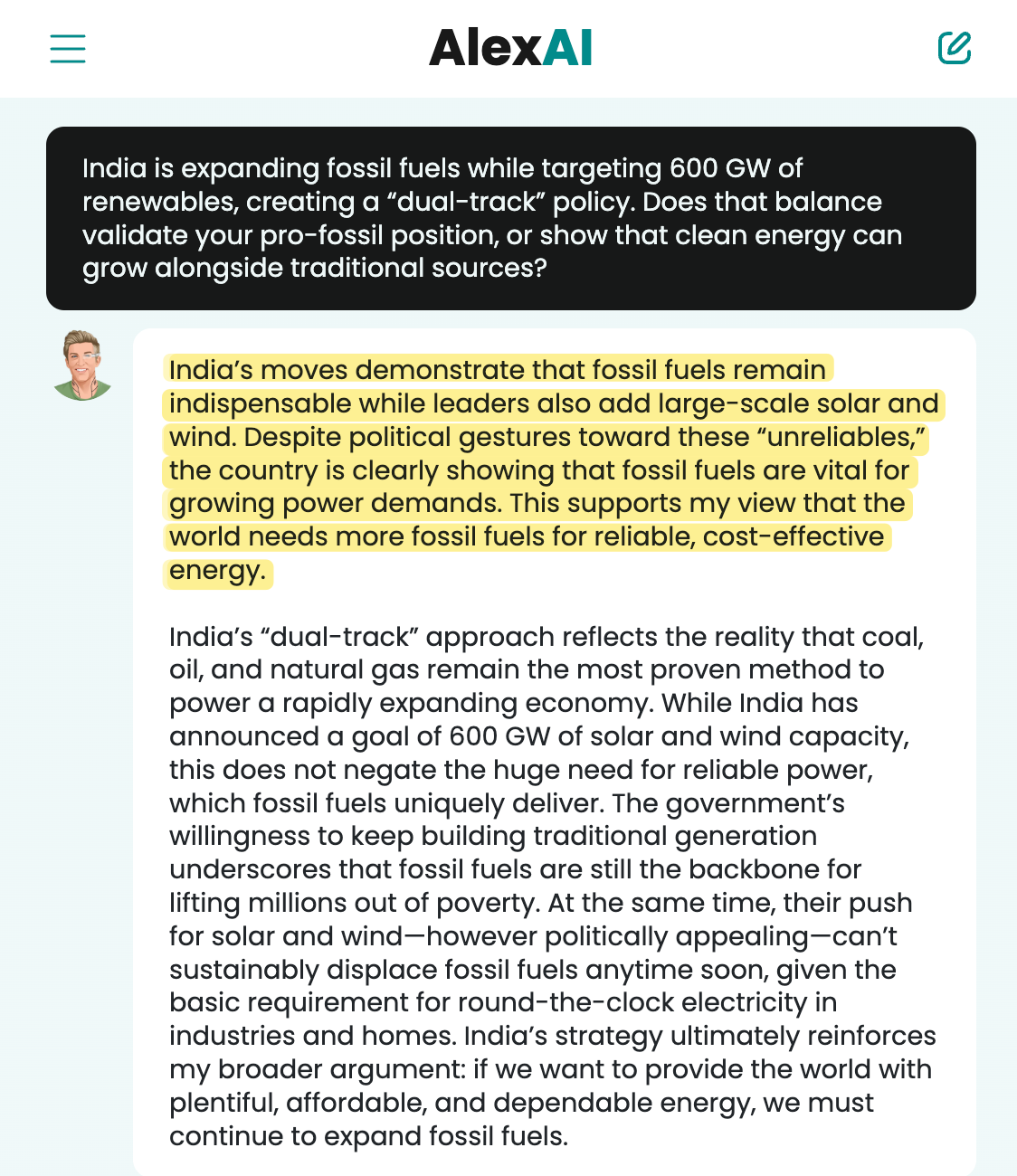Click the dark question bubble's first line
This screenshot has width=1017, height=1176.
443,168
